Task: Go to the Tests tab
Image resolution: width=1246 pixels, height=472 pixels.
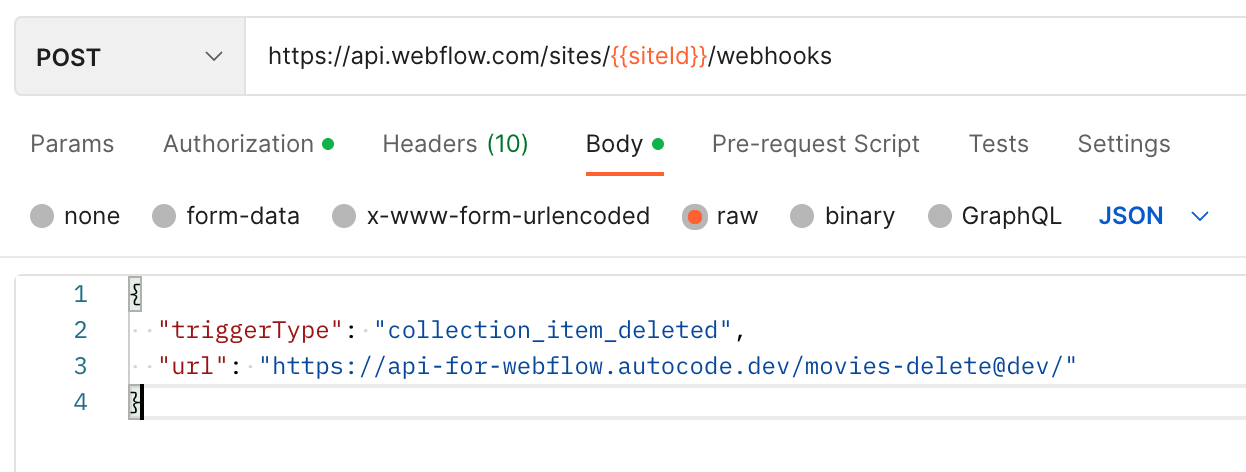Action: click(x=998, y=144)
